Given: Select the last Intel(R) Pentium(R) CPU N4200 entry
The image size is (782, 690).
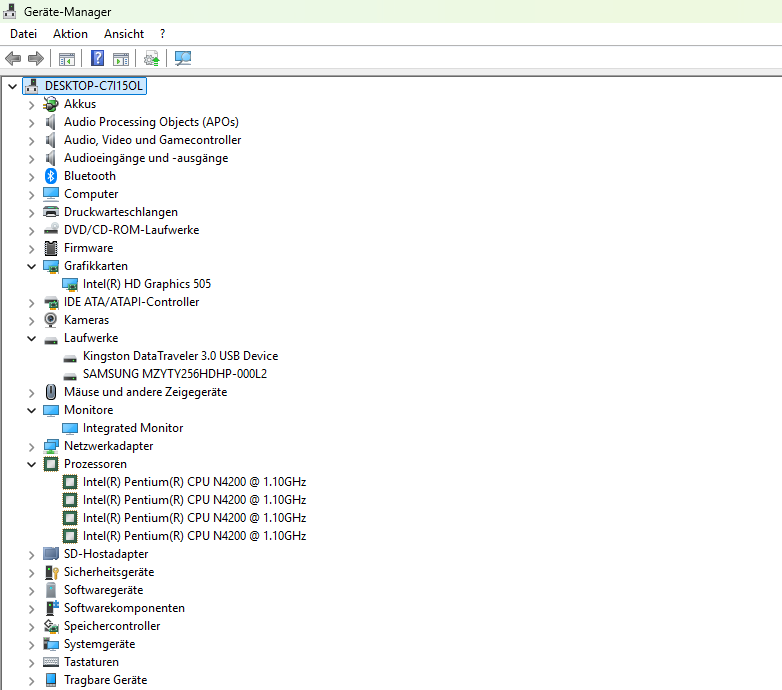Looking at the screenshot, I should tap(194, 536).
